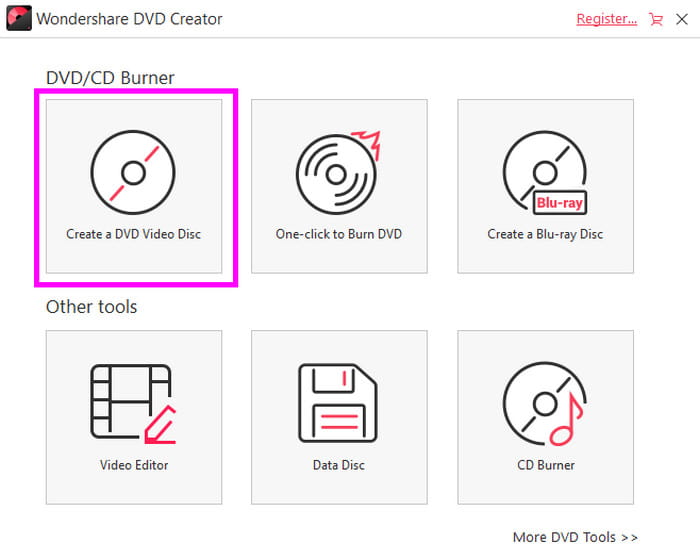Image resolution: width=700 pixels, height=560 pixels.
Task: Click the shopping cart icon
Action: [x=656, y=19]
